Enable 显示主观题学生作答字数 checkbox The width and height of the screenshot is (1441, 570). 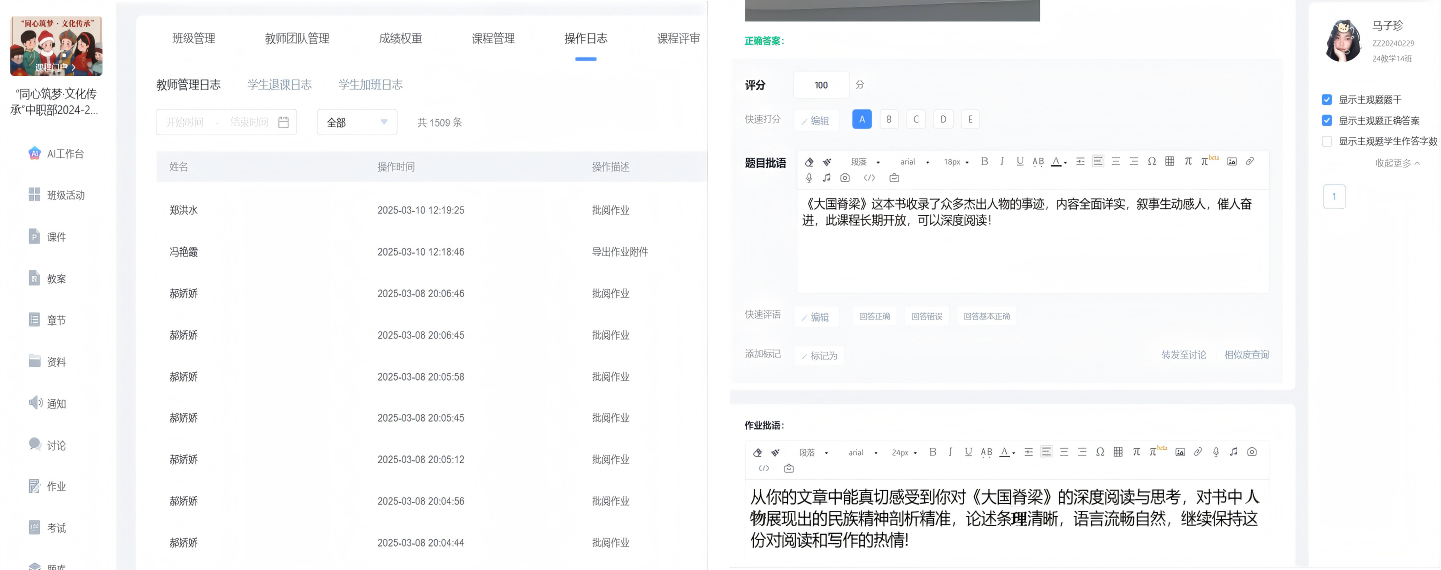[x=1327, y=141]
